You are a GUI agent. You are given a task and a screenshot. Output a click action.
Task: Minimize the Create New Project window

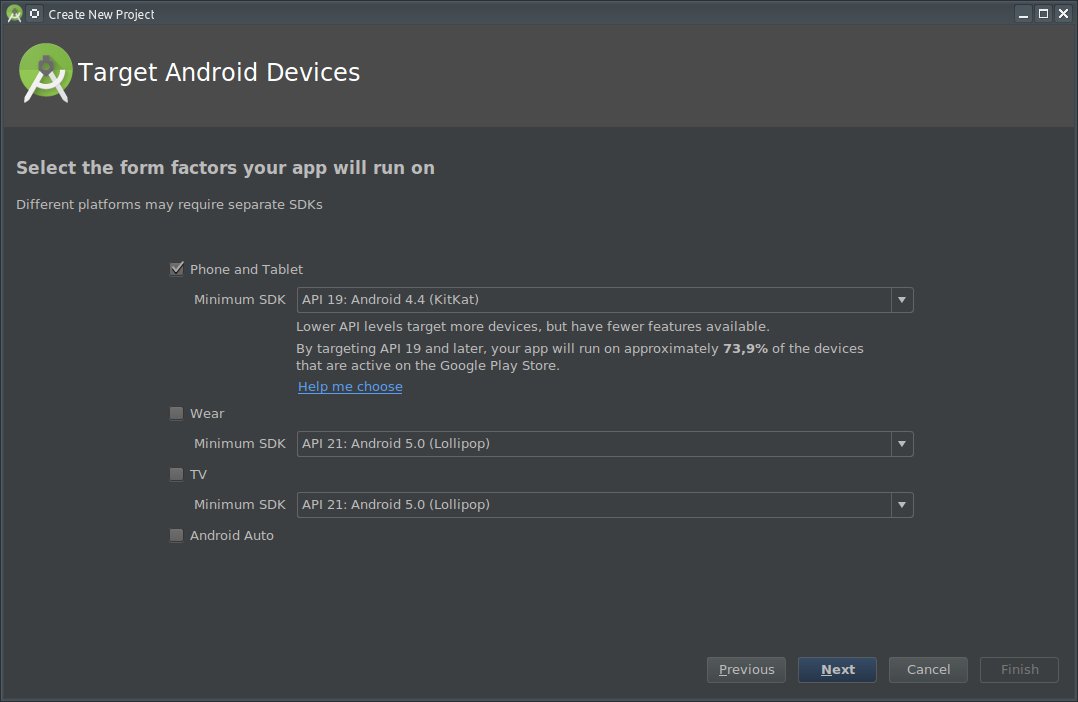pyautogui.click(x=1023, y=14)
